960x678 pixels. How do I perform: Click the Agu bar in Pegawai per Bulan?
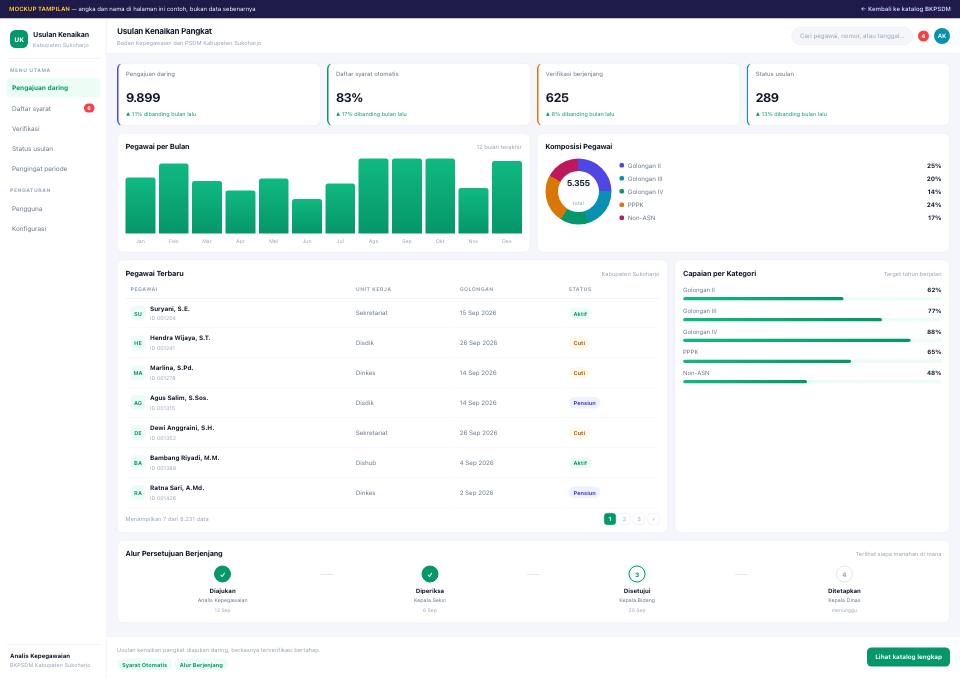[373, 196]
